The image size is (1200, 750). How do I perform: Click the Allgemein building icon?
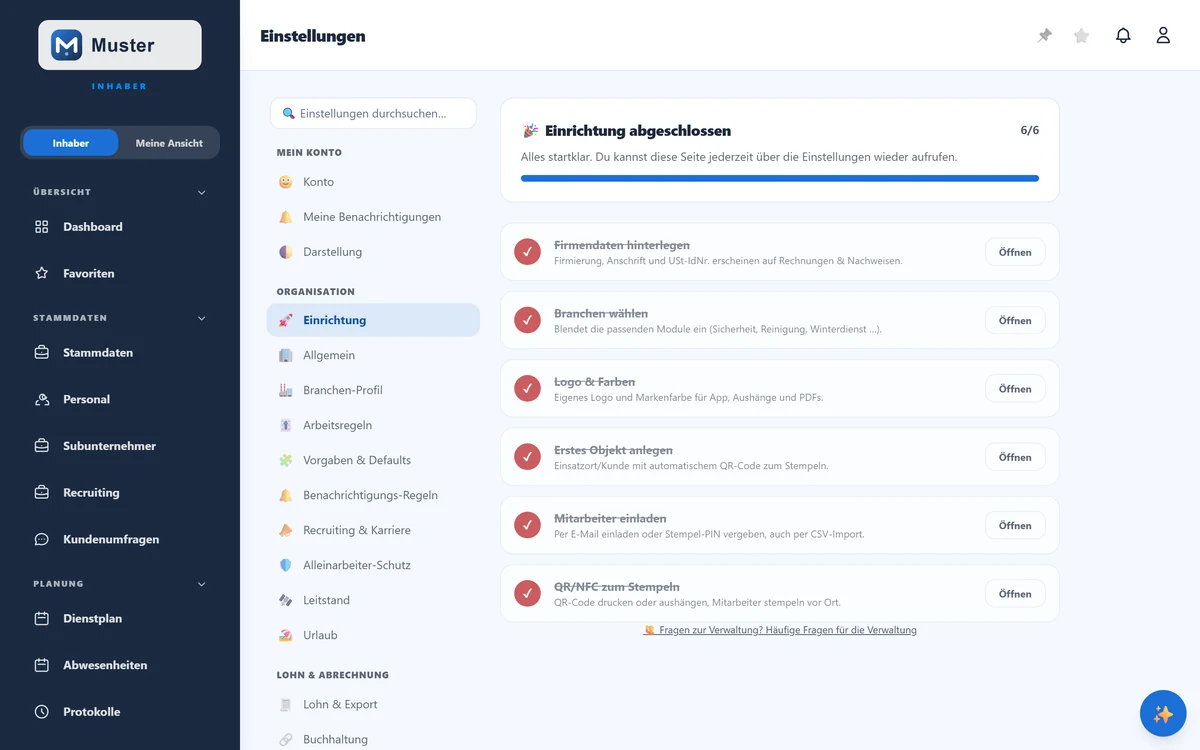(286, 355)
